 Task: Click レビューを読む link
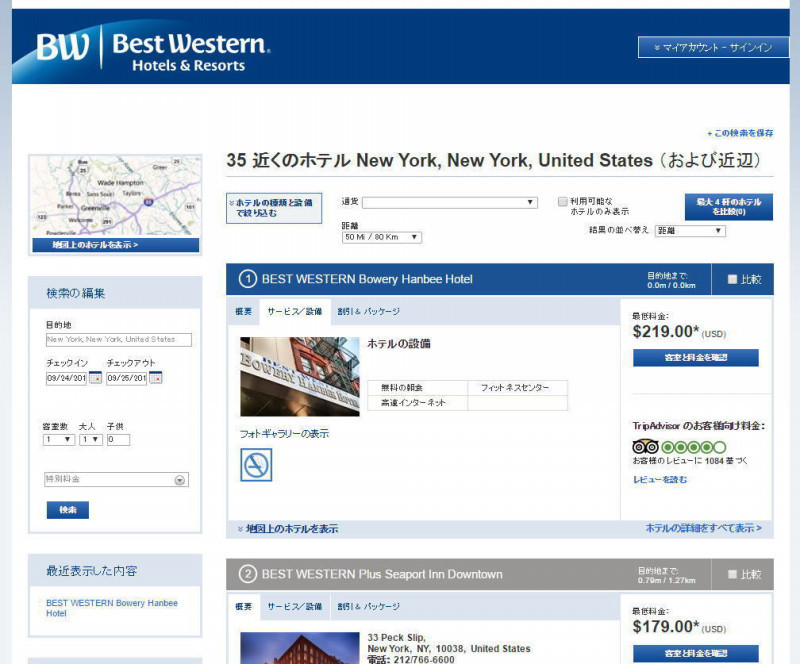pos(660,480)
